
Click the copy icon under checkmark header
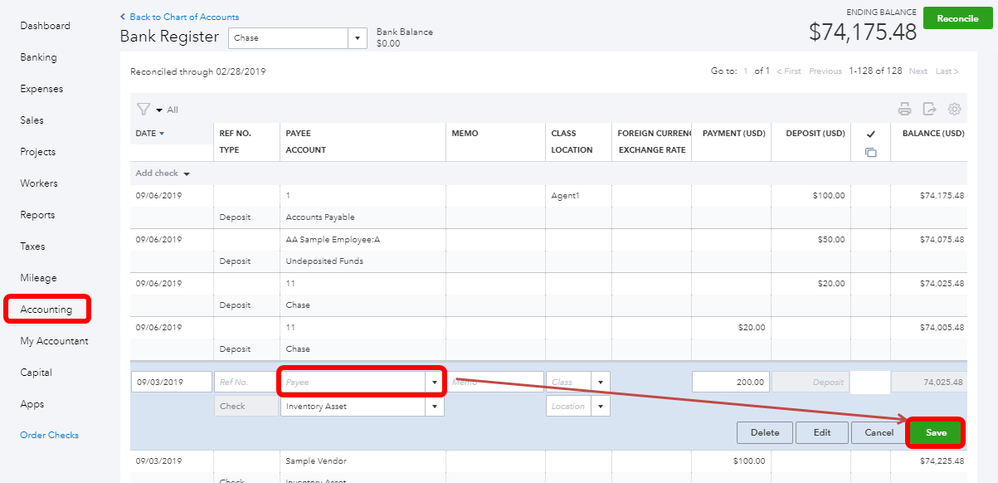870,152
